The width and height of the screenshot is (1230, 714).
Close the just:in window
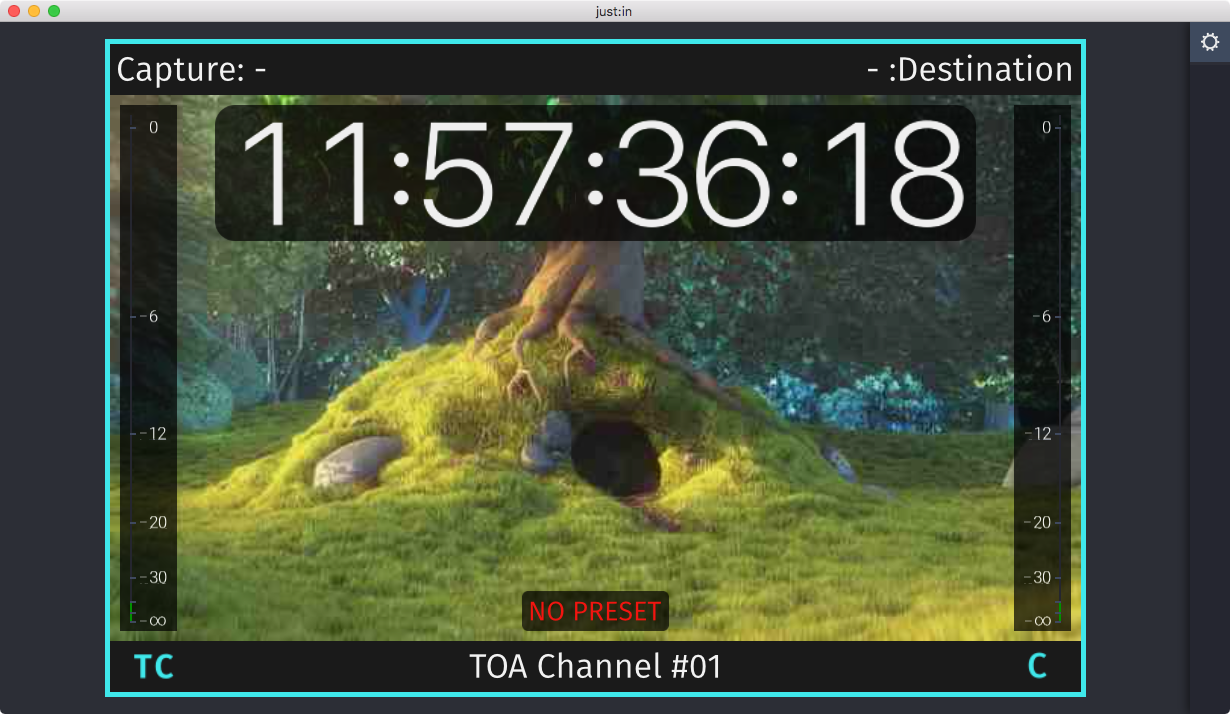pos(14,11)
